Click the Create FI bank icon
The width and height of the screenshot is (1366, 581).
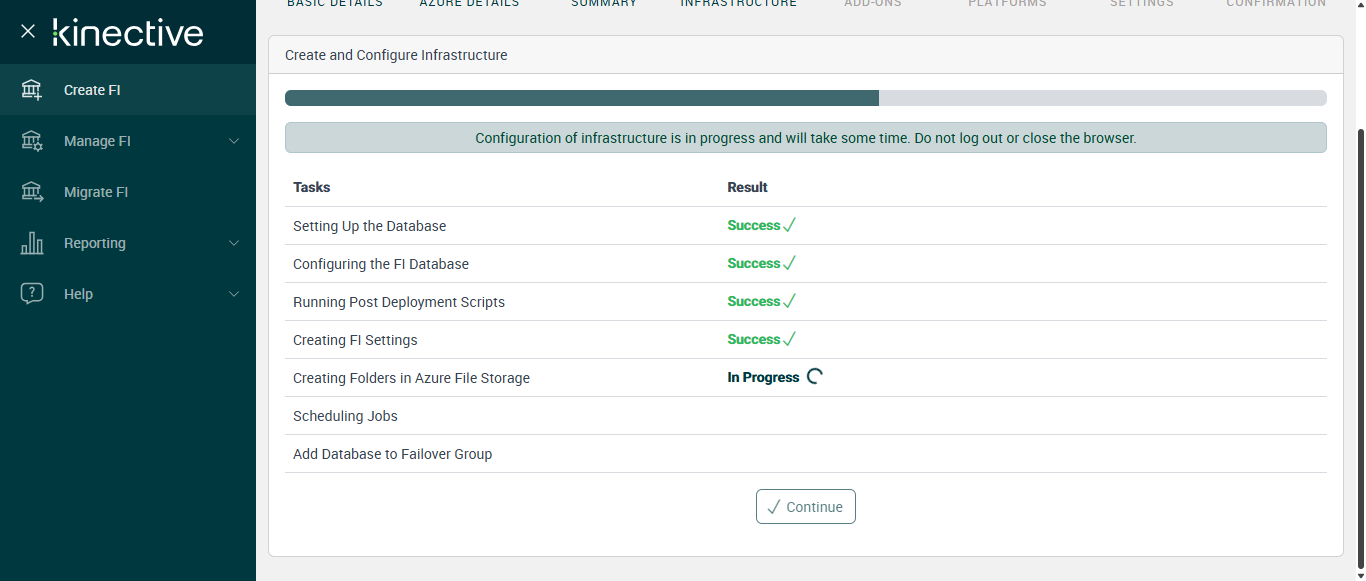coord(32,90)
